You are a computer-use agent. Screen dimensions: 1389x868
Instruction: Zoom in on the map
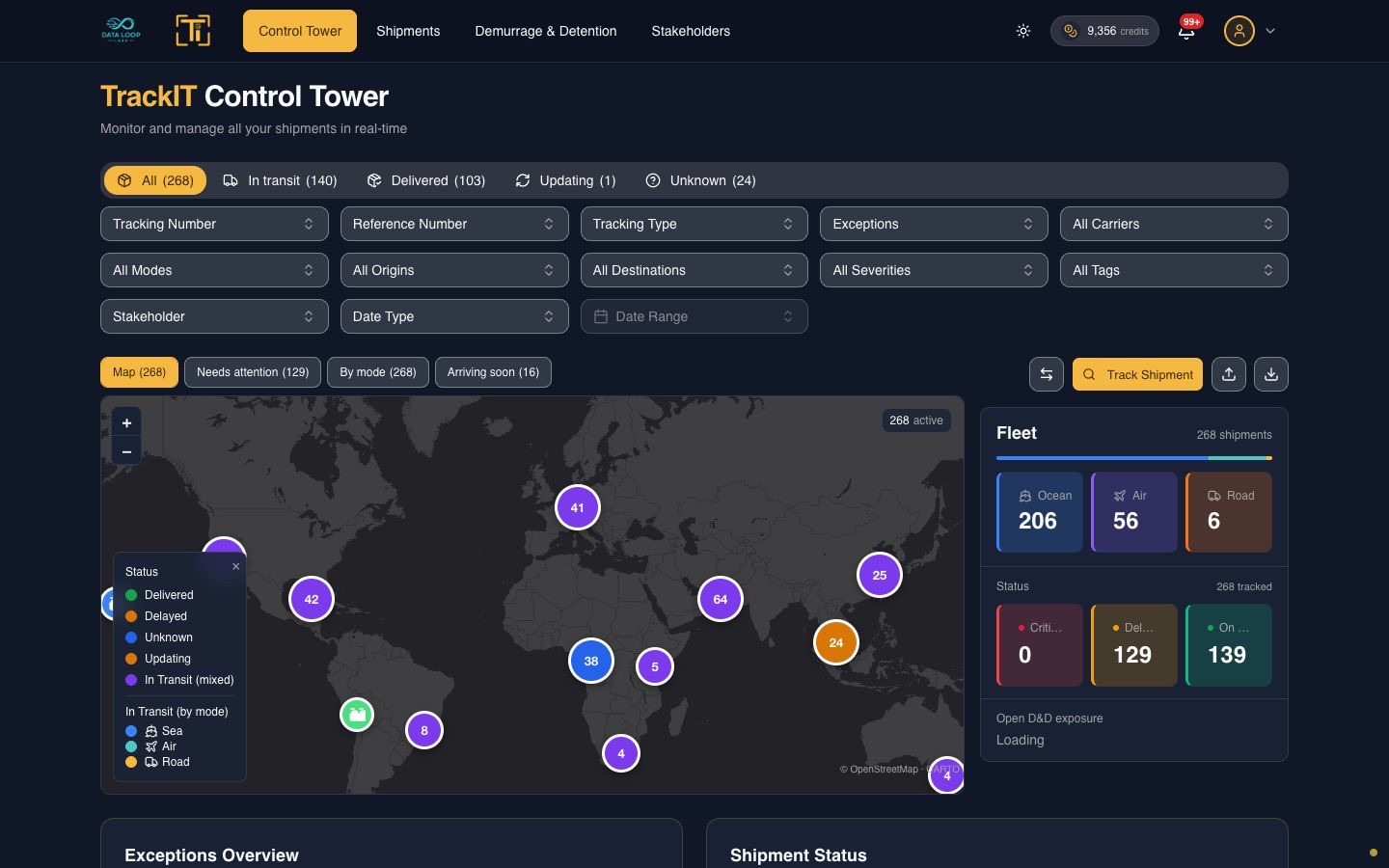click(x=126, y=422)
